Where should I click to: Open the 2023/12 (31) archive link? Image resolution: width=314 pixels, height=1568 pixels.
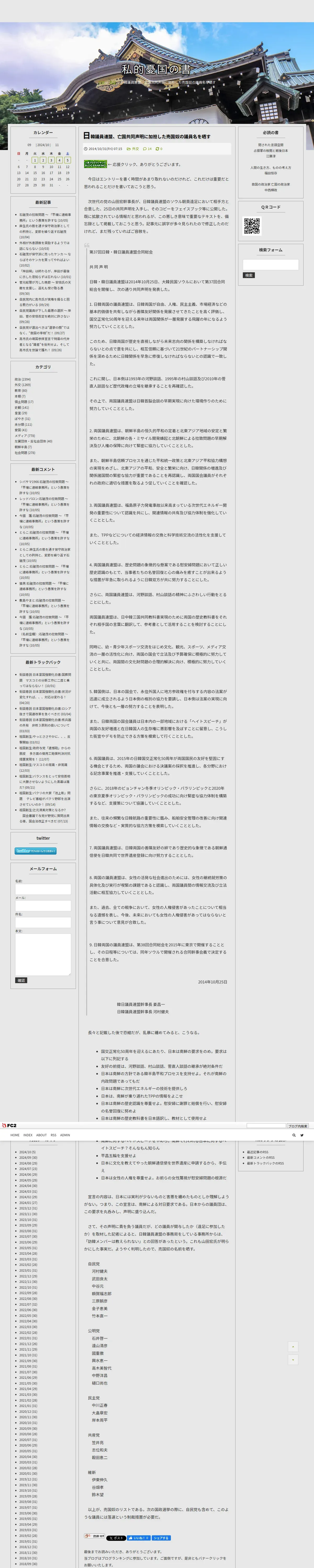click(x=28, y=1208)
